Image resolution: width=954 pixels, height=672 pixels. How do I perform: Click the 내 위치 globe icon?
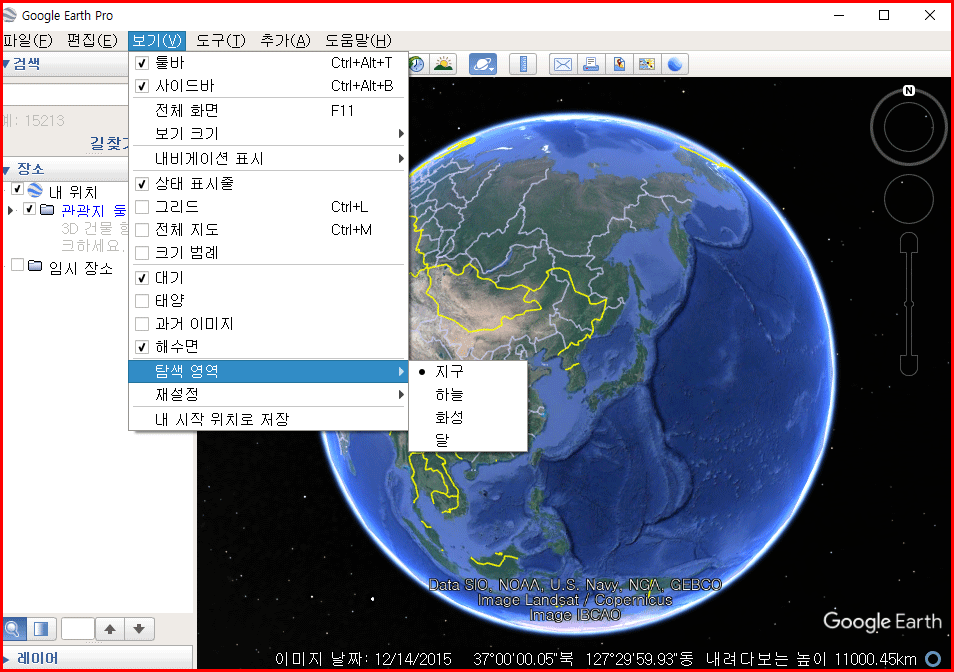tap(35, 190)
